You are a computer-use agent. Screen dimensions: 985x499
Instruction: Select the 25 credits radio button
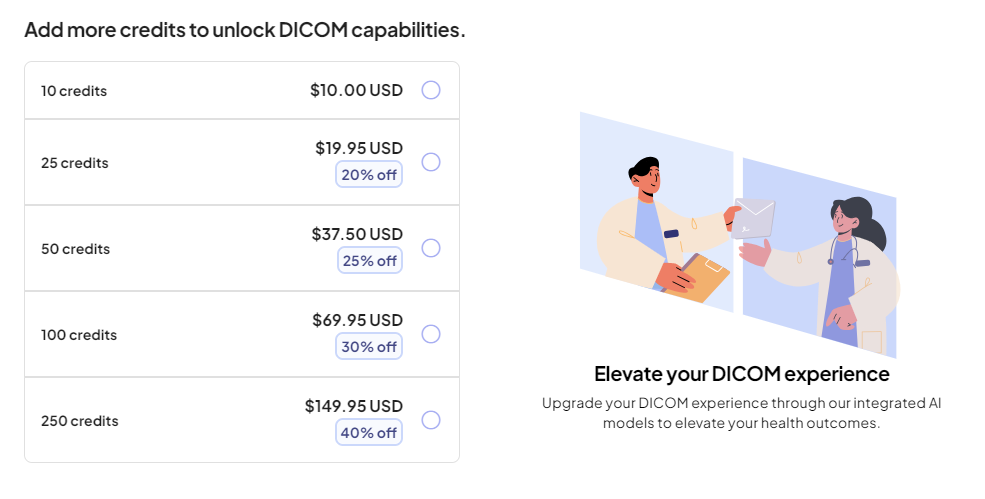tap(431, 162)
